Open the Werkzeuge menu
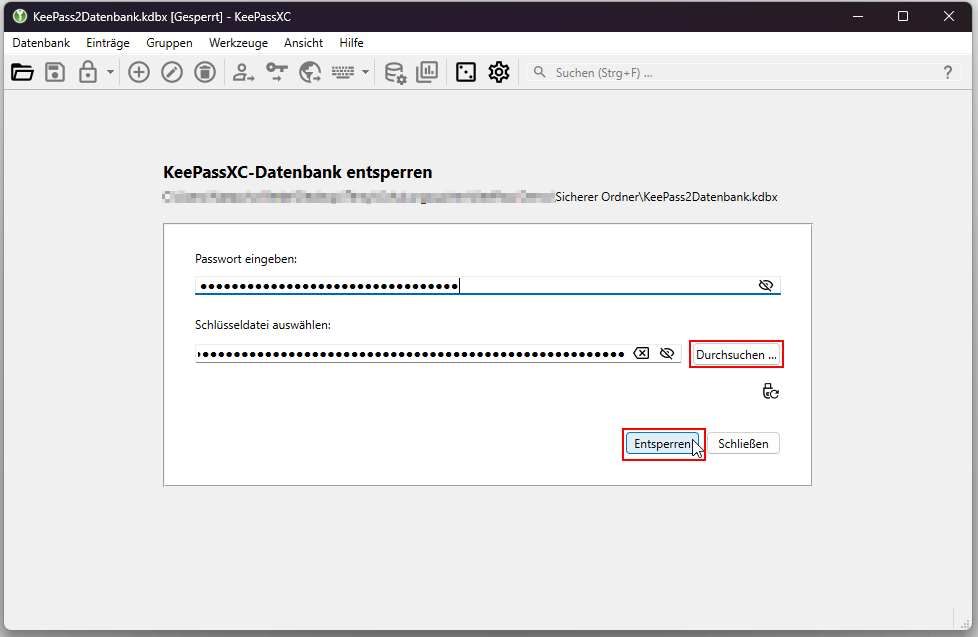 click(x=238, y=43)
